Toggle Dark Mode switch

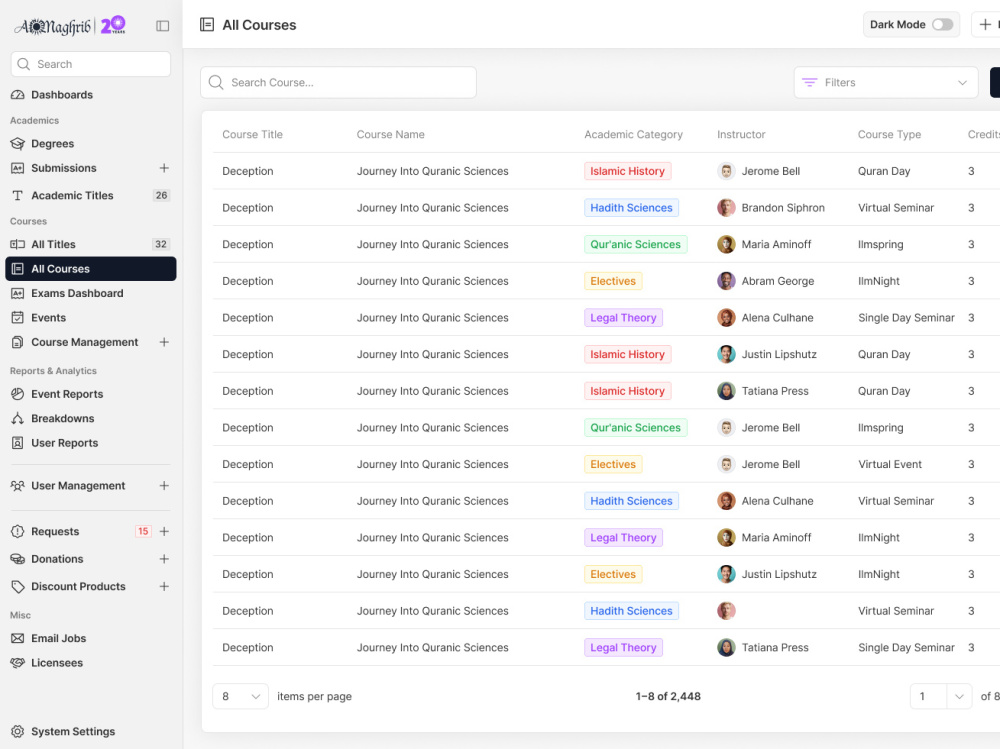click(942, 24)
